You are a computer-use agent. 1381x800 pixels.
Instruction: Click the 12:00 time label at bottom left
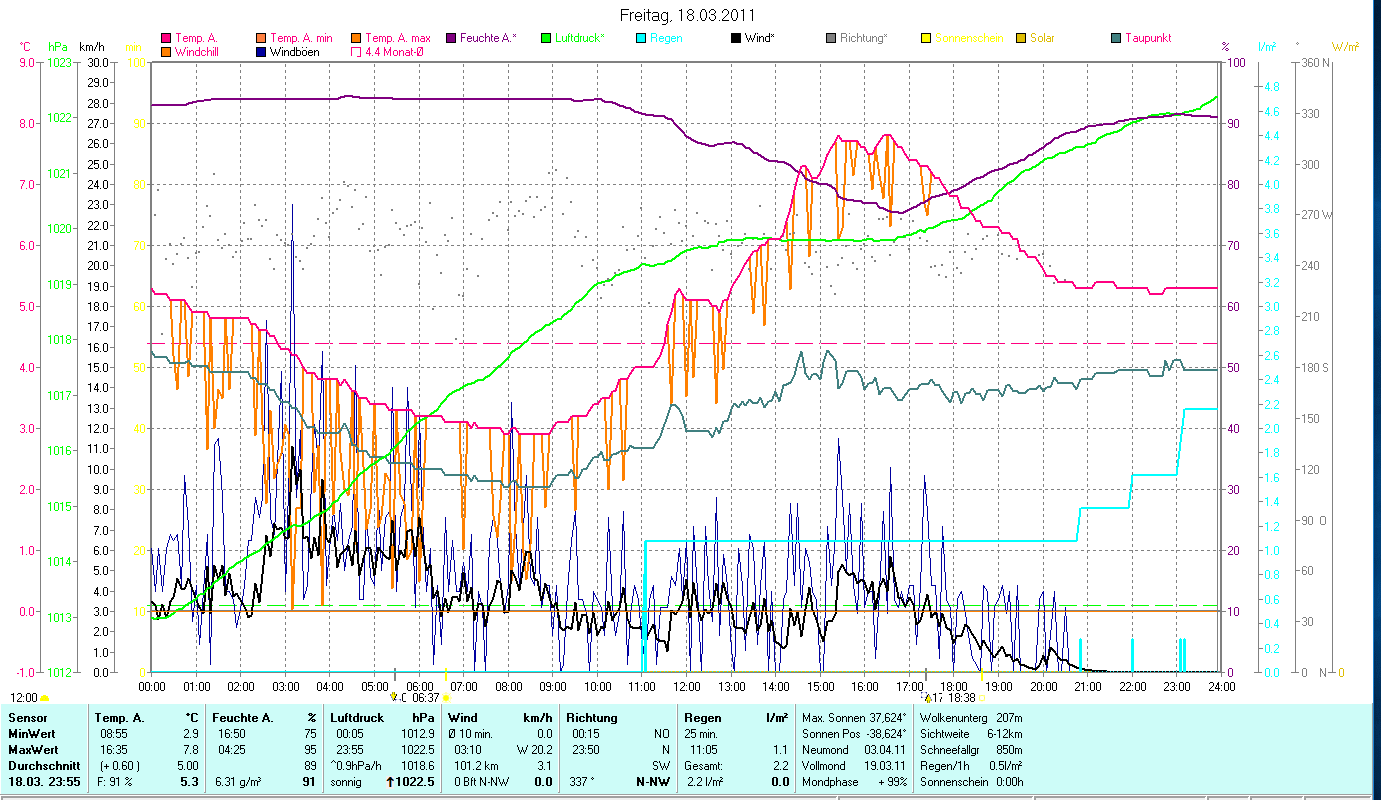coord(24,698)
